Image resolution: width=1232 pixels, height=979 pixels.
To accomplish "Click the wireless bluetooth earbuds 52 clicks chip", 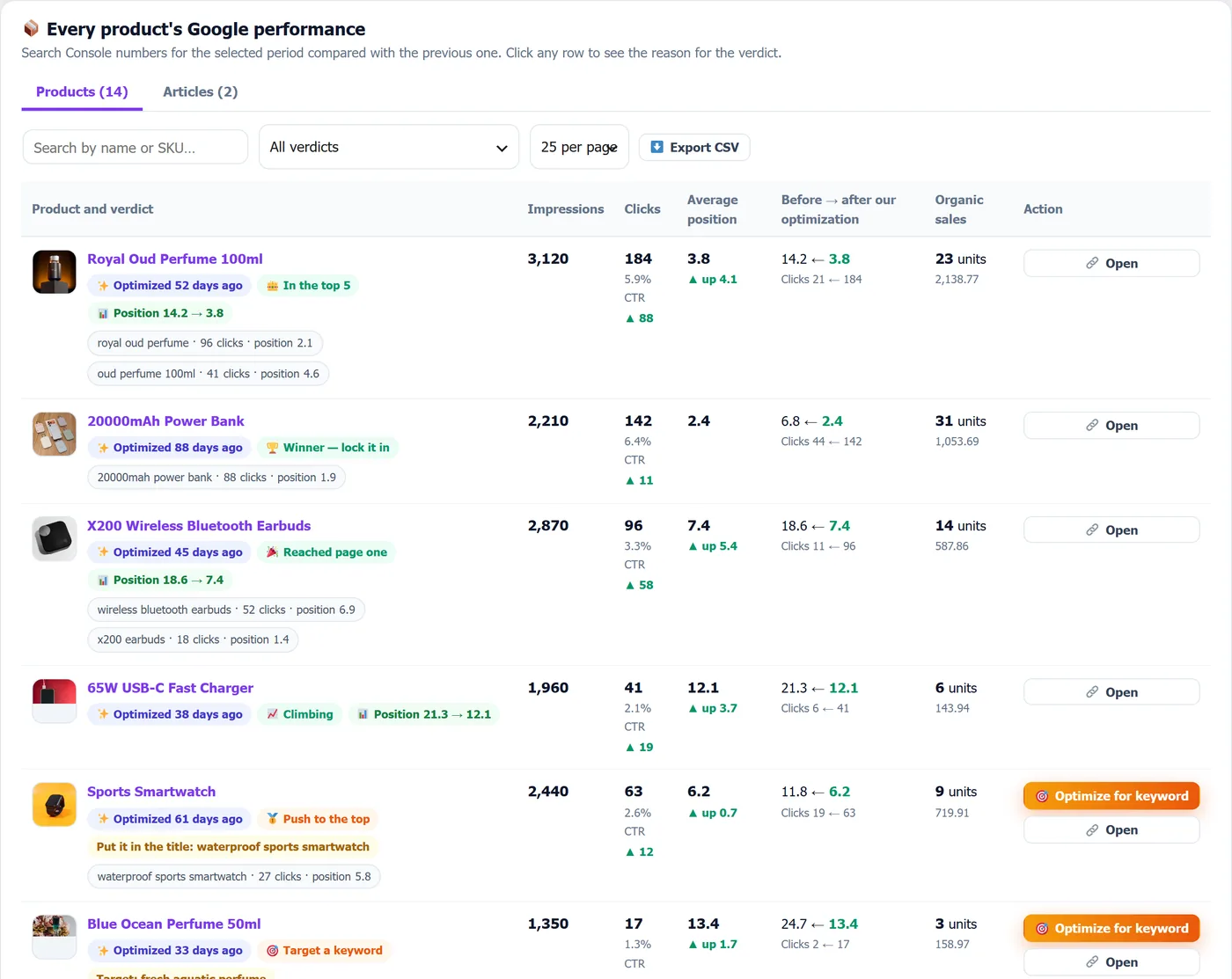I will pyautogui.click(x=226, y=610).
